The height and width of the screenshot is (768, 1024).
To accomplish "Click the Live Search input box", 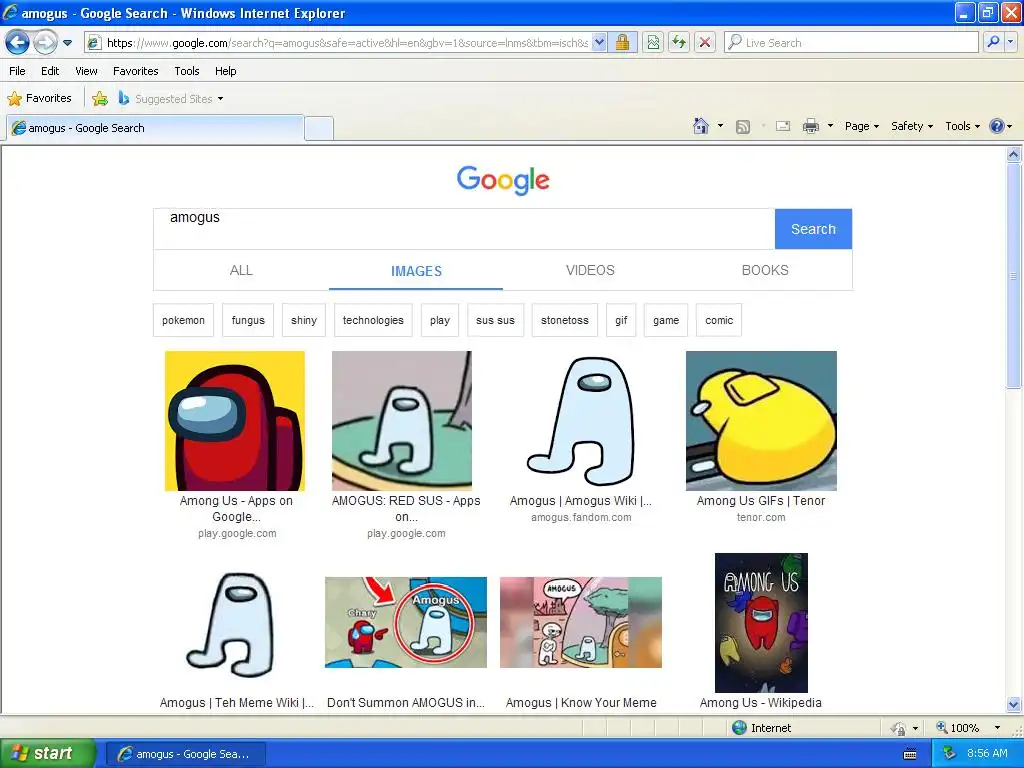I will click(851, 43).
